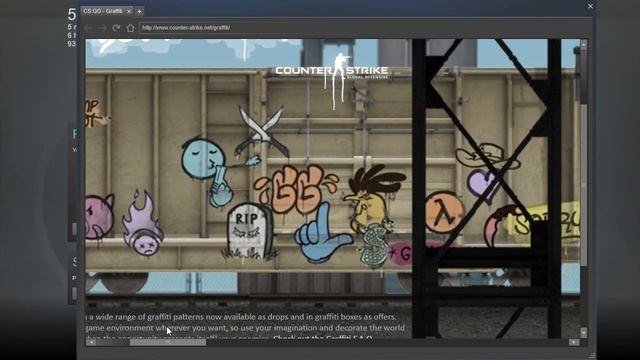Screen dimensions: 640x360
Task: Reload the page with the refresh icon
Action: pyautogui.click(x=116, y=28)
